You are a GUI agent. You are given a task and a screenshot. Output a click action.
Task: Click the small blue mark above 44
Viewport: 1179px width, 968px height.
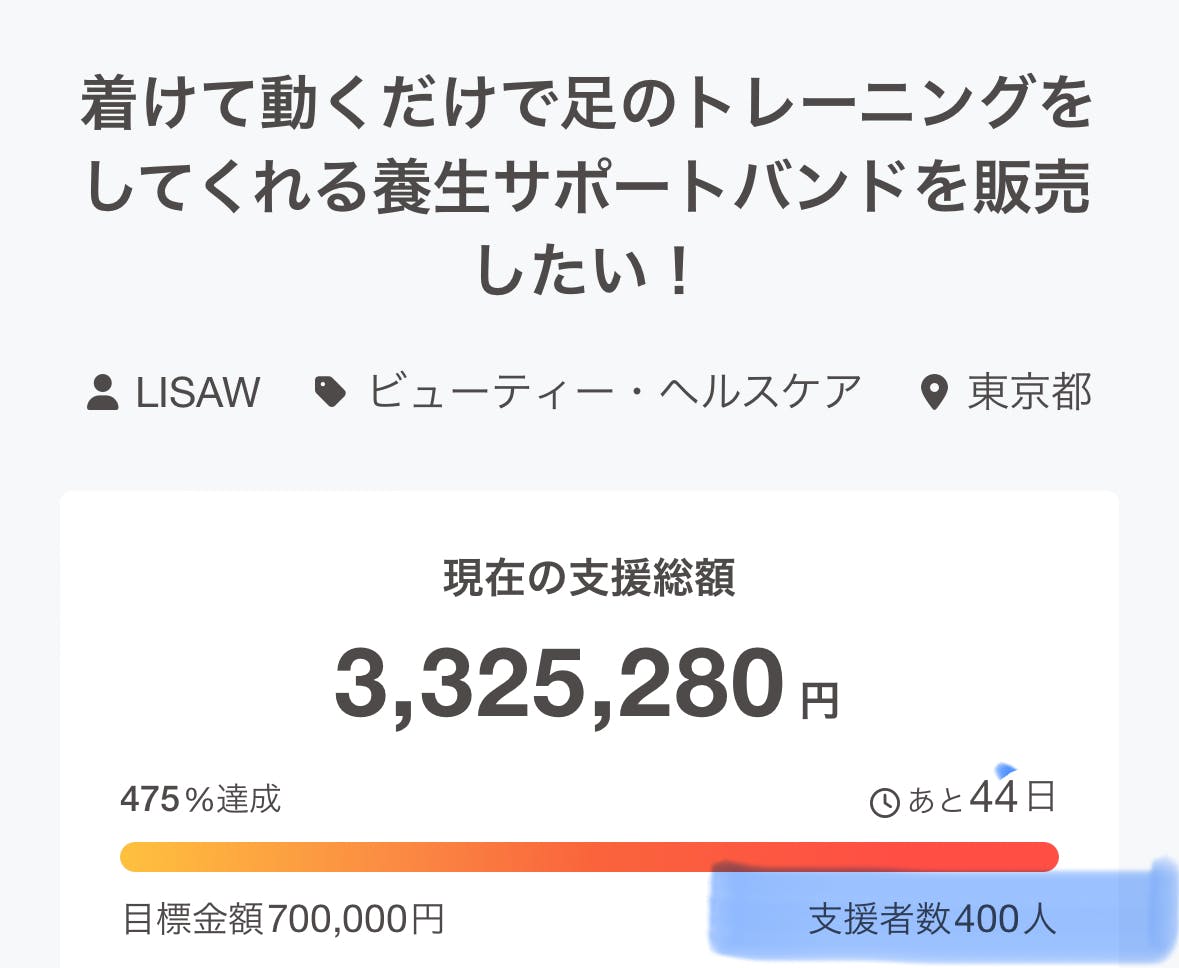coord(1005,770)
